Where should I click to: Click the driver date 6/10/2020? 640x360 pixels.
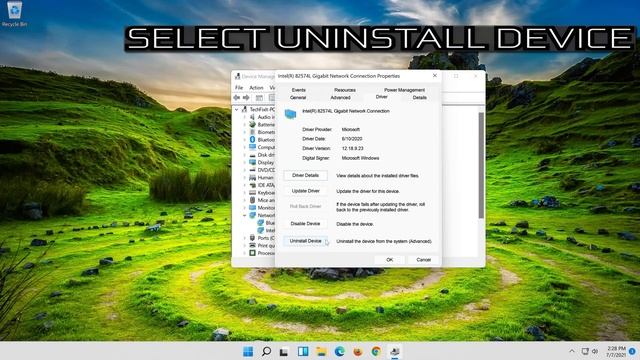352,139
